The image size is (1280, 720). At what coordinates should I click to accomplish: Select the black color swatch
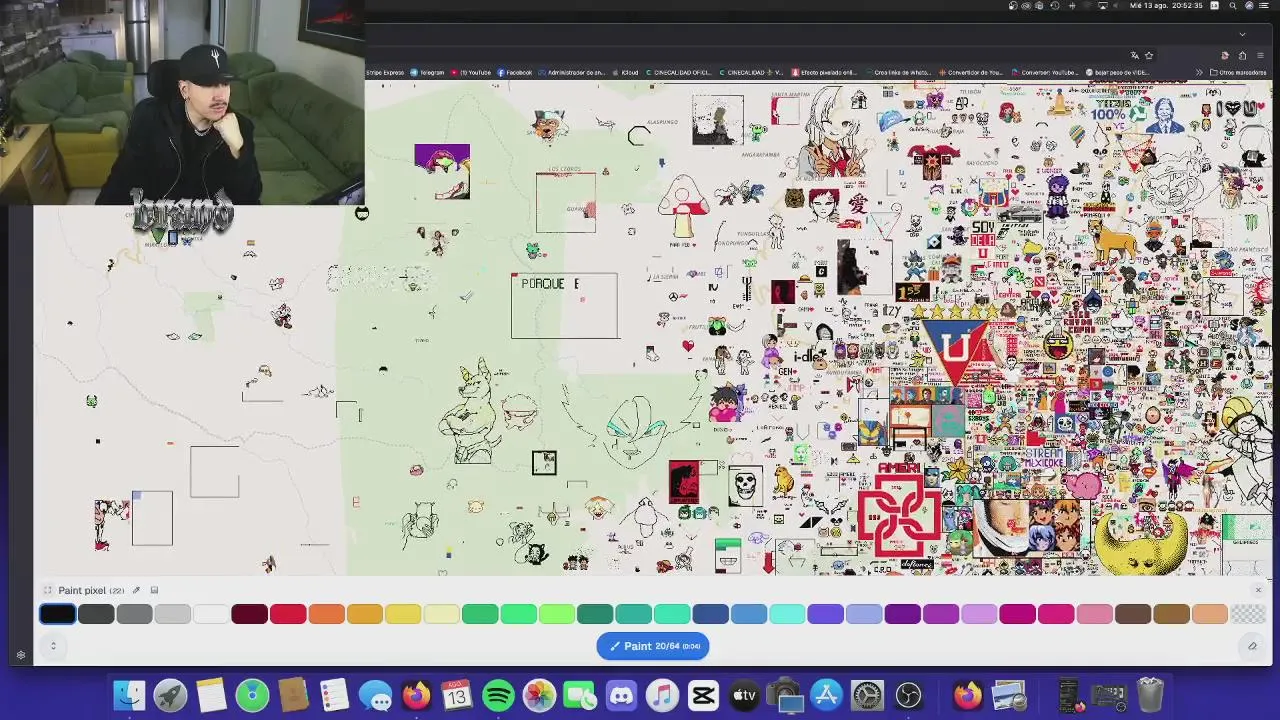click(58, 614)
